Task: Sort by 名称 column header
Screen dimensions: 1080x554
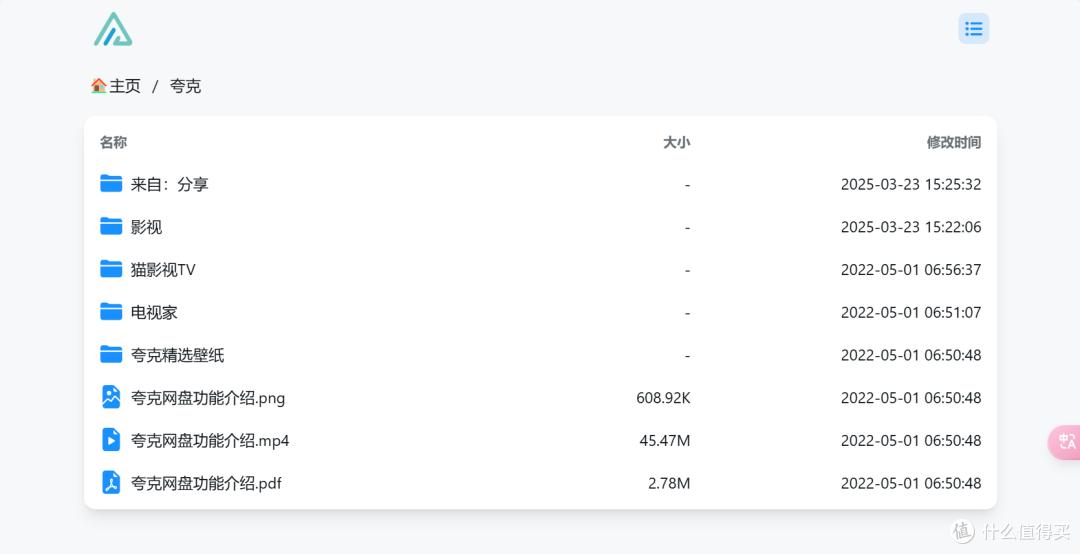Action: pos(113,142)
